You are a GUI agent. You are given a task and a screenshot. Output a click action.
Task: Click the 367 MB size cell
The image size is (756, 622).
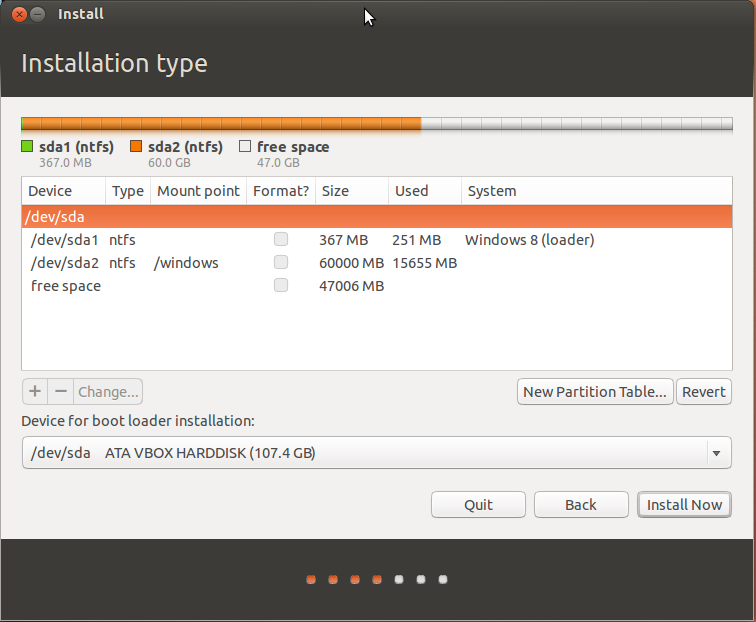(x=343, y=240)
